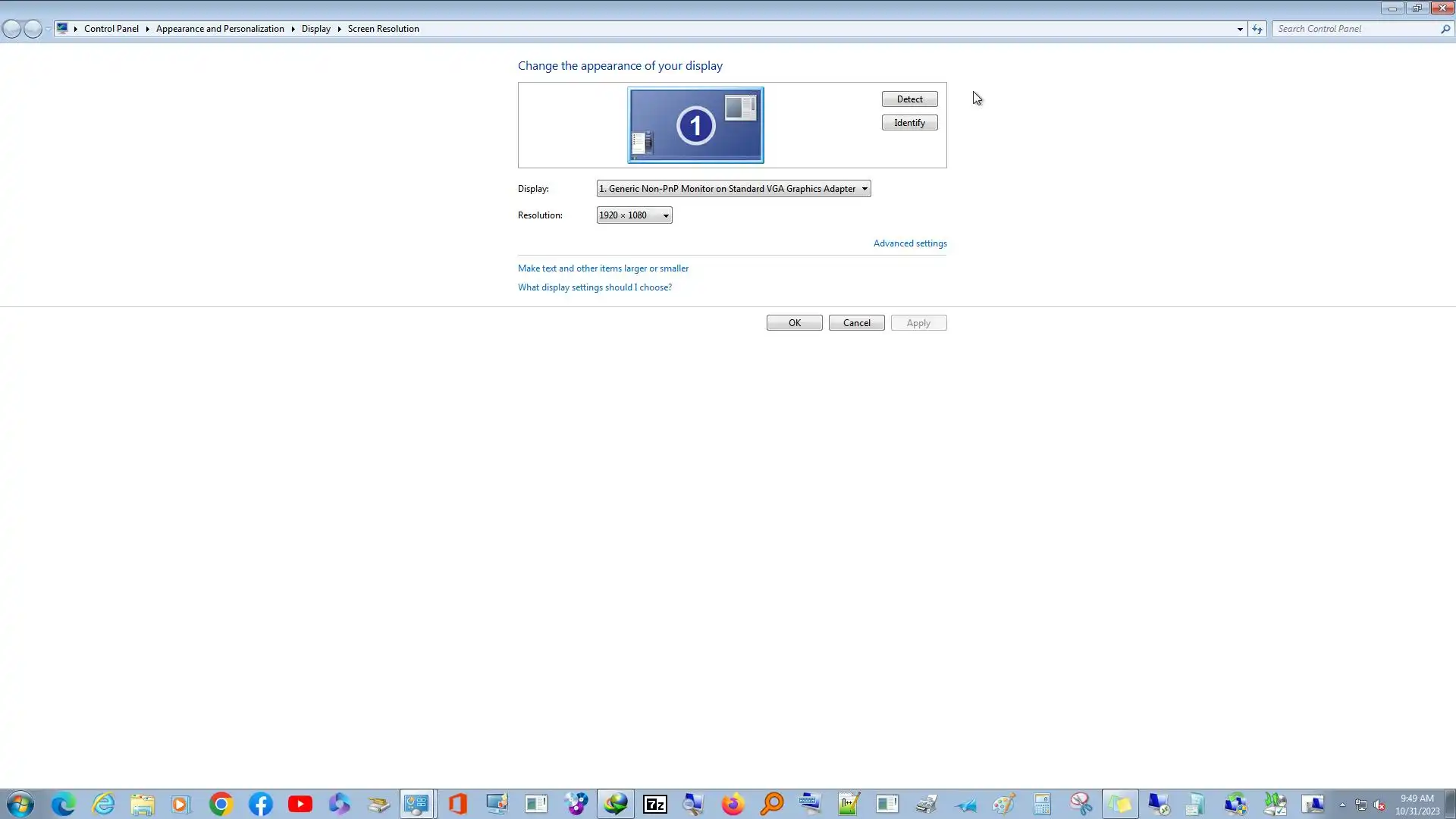Launch the YouTube taskbar shortcut
Screen dimensions: 1456x819
coord(300,804)
